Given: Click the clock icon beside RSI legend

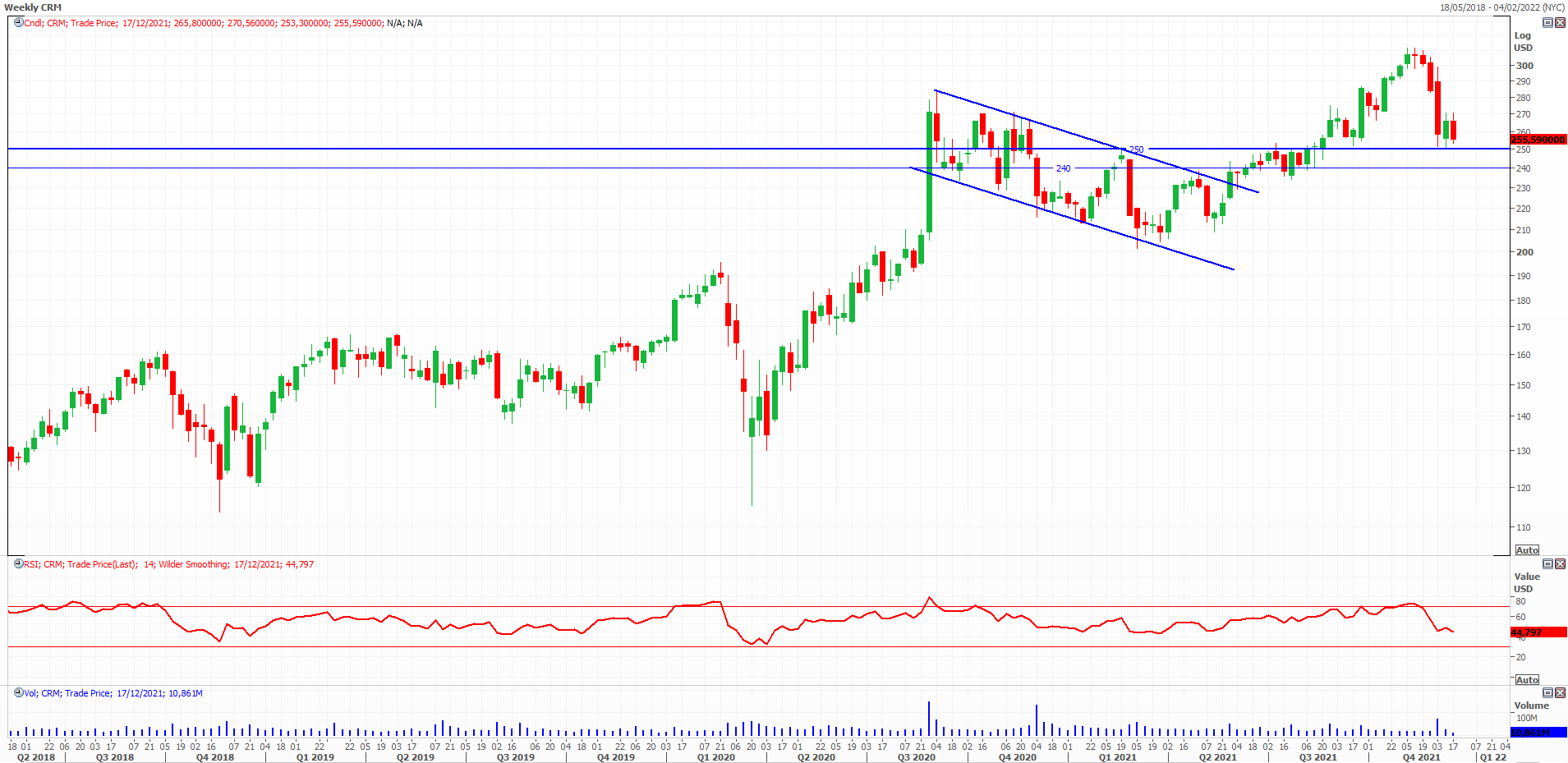Looking at the screenshot, I should coord(18,564).
